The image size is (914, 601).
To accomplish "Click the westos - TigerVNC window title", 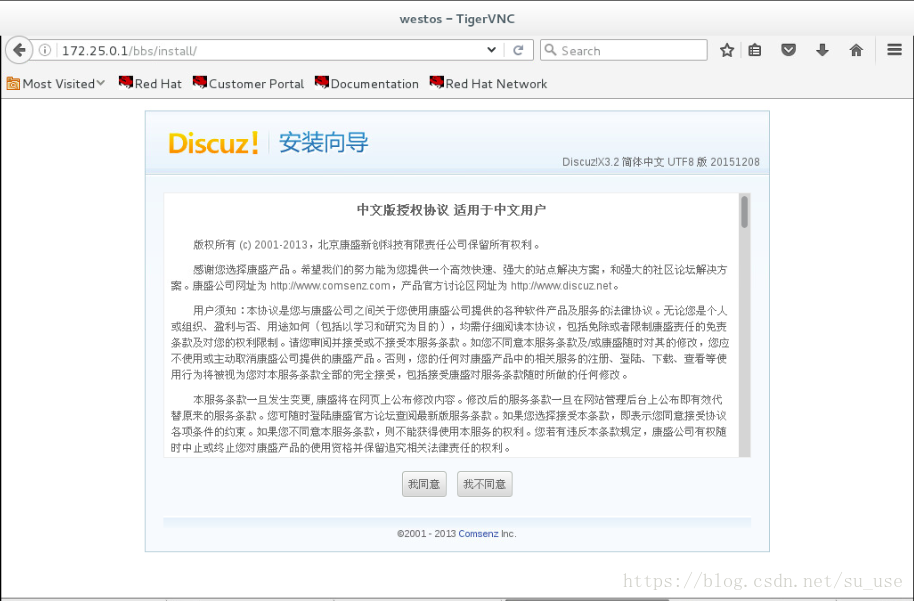I will pyautogui.click(x=457, y=19).
